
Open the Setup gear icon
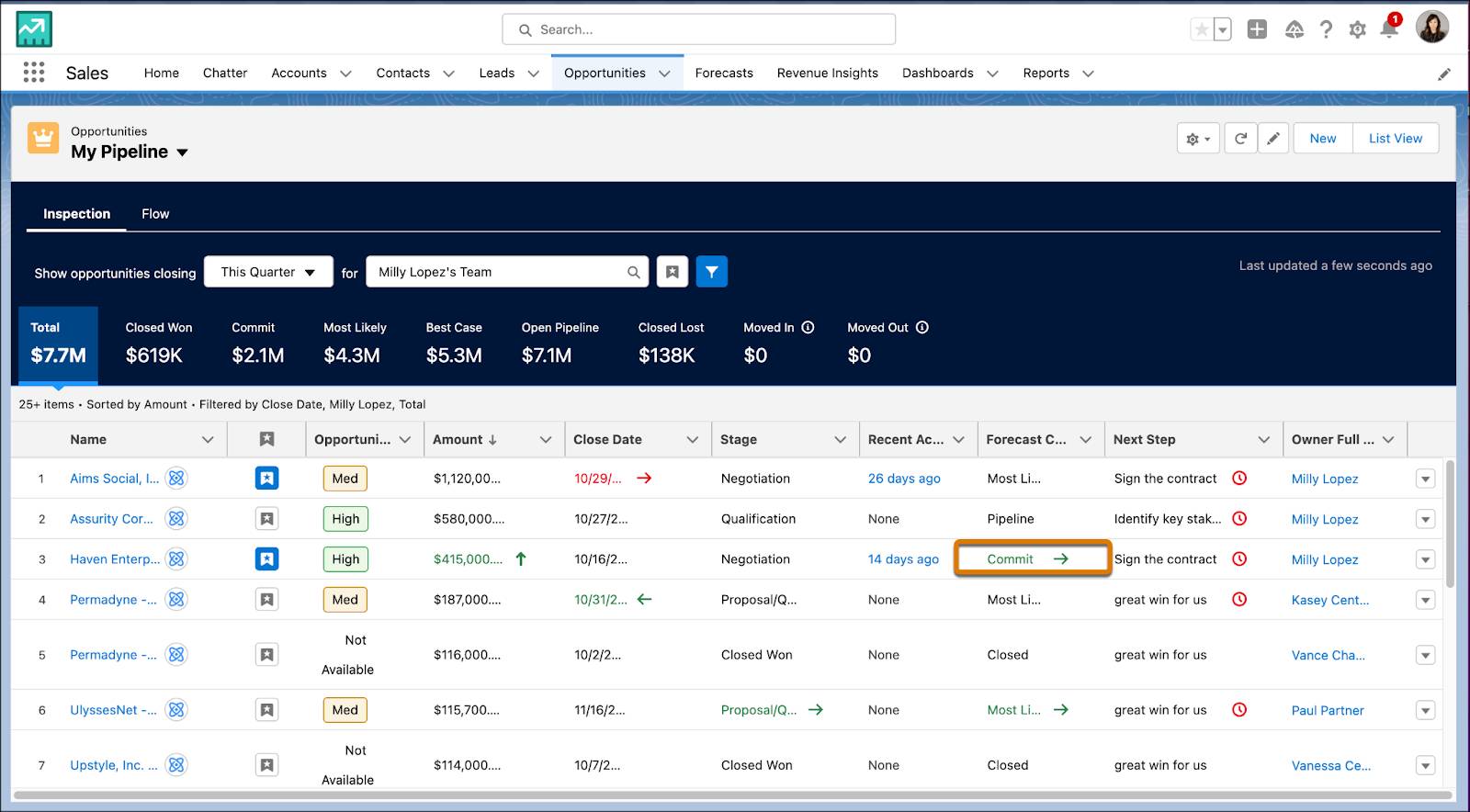point(1357,29)
